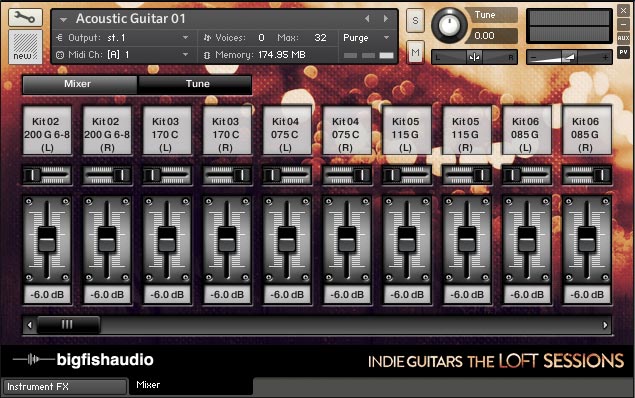Click the horizontal scrollbar right arrow
Viewport: 635px width, 398px height.
click(x=605, y=325)
